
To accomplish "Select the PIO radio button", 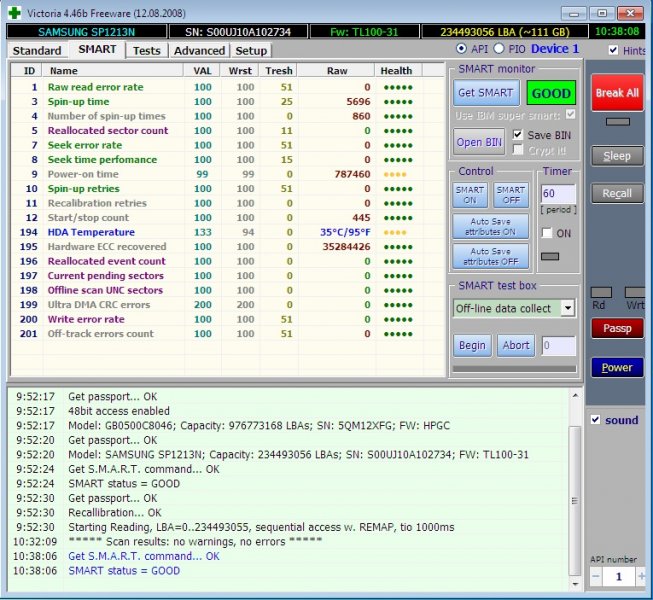I will [x=500, y=49].
